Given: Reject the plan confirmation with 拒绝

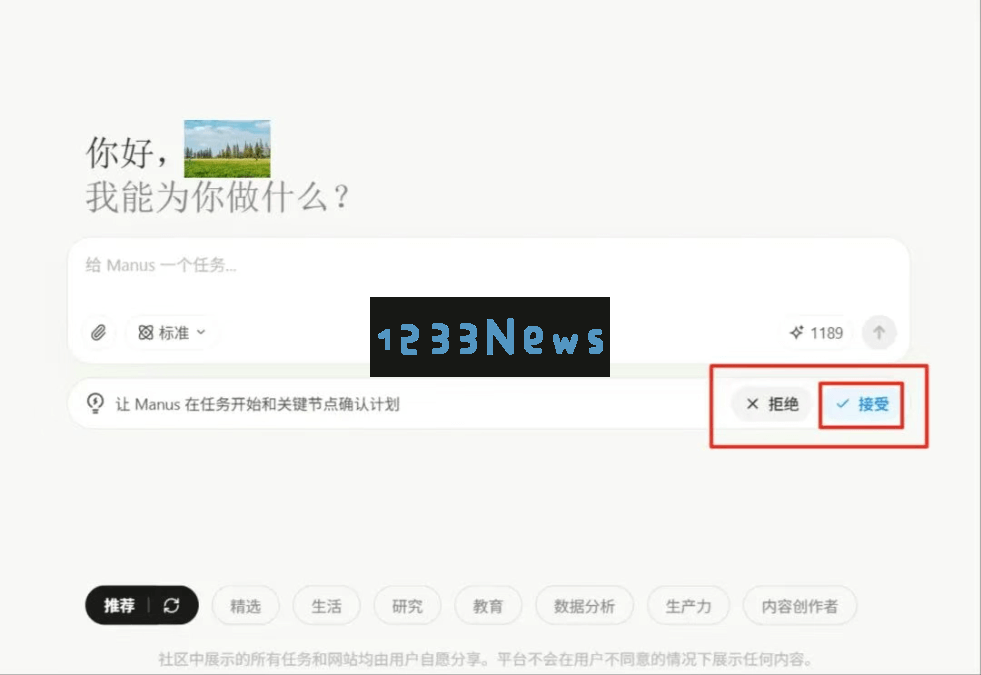Looking at the screenshot, I should (x=772, y=404).
